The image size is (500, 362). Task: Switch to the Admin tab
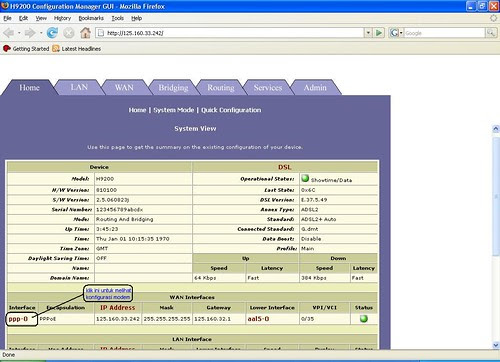point(315,87)
